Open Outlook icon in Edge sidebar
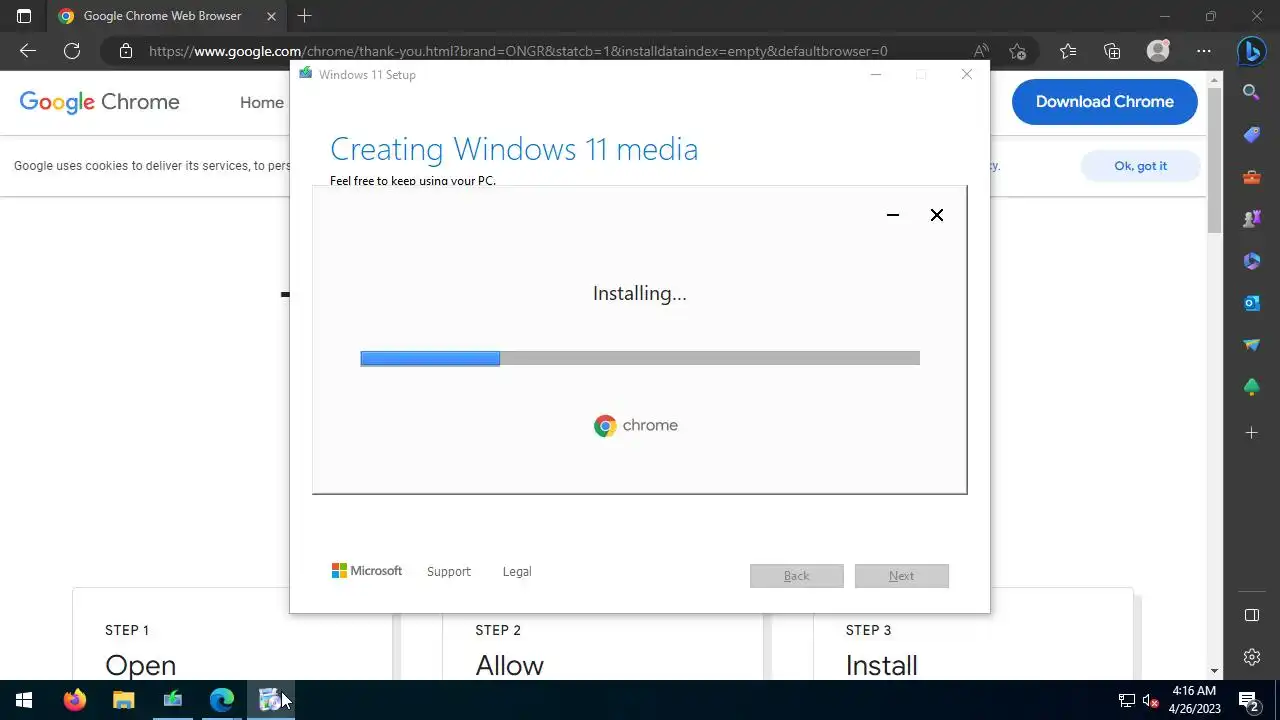Viewport: 1280px width, 720px height. (1251, 303)
